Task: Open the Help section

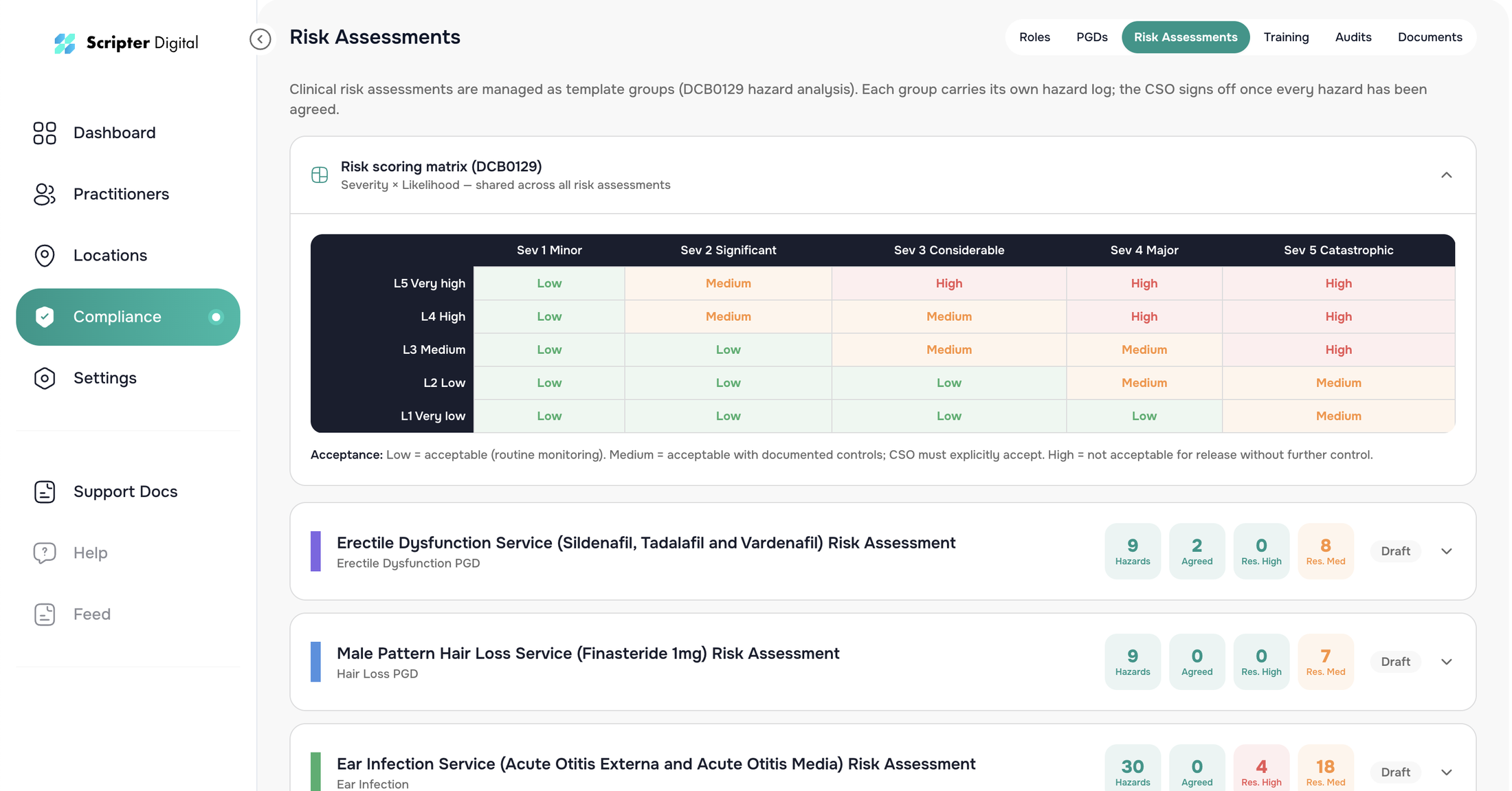Action: (x=128, y=553)
